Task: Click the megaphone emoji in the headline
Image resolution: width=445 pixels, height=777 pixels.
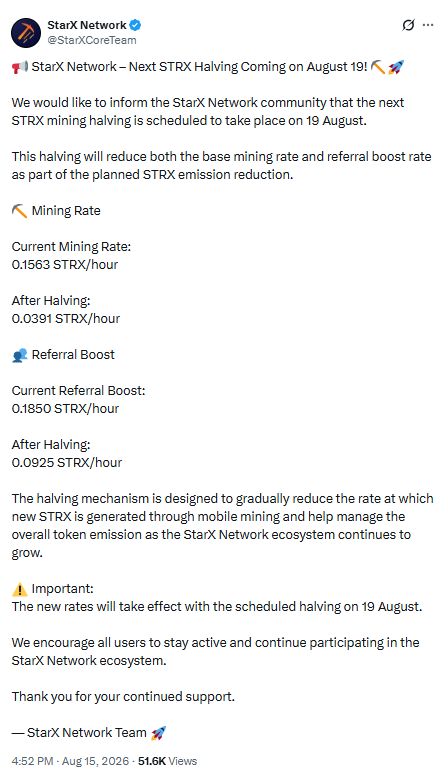Action: click(x=20, y=67)
